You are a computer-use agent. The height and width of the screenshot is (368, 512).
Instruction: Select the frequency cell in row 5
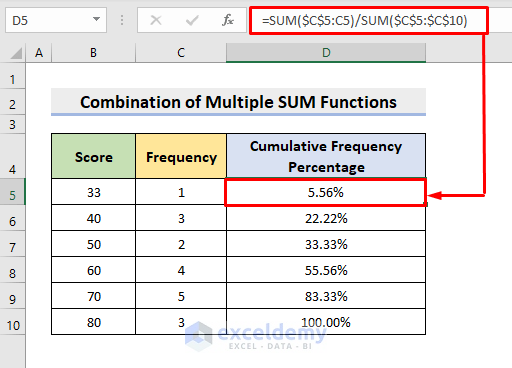point(181,192)
